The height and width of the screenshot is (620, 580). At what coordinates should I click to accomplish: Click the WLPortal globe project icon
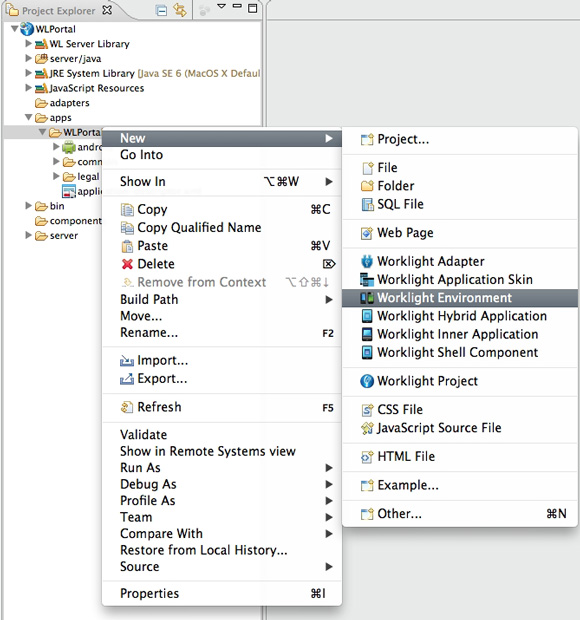click(x=26, y=28)
